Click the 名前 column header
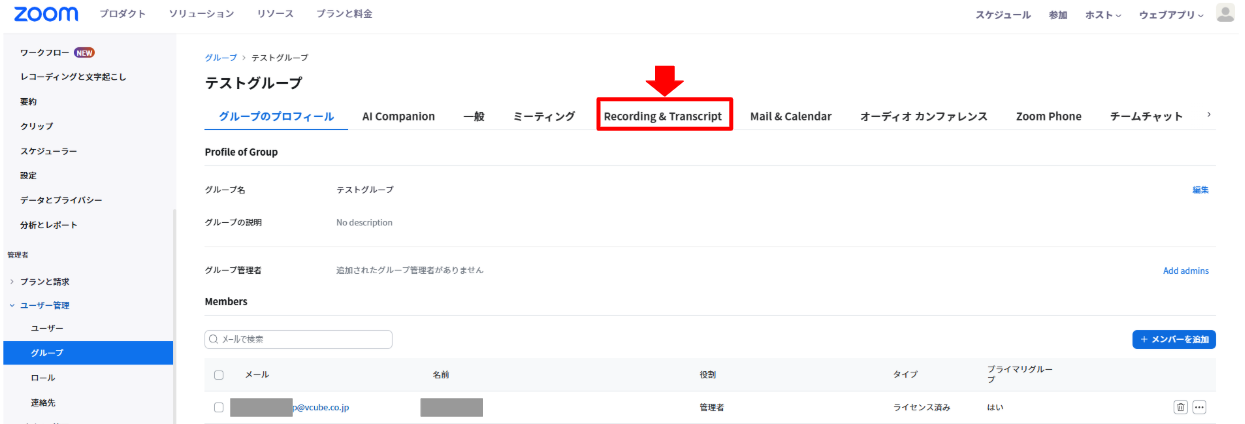The image size is (1245, 424). point(441,374)
